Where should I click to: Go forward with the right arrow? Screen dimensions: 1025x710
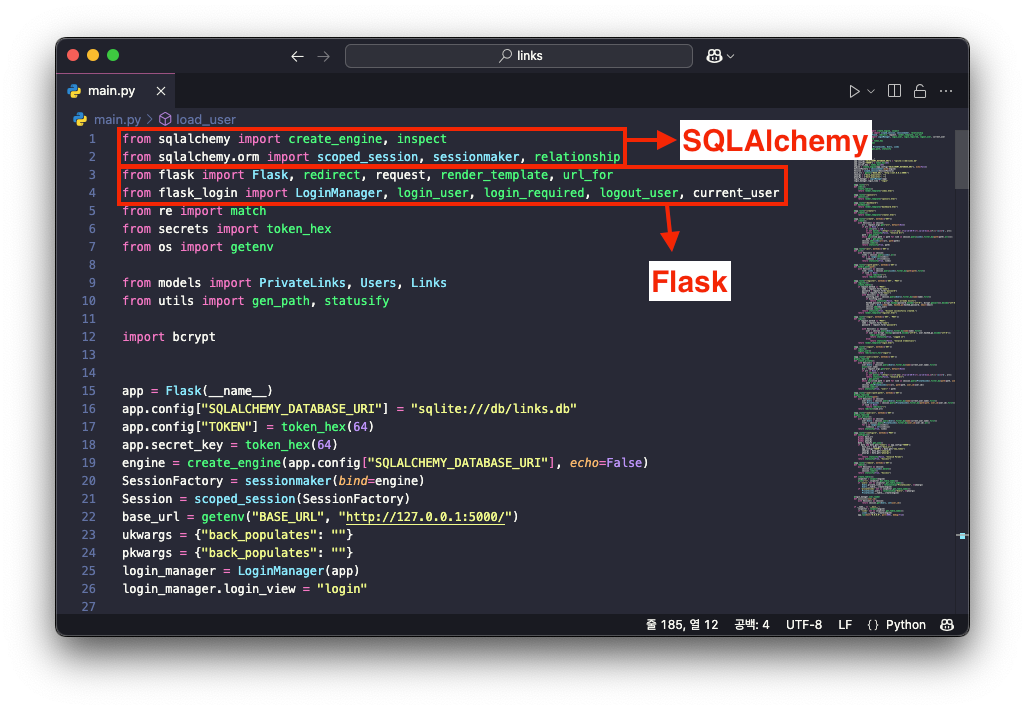(324, 56)
